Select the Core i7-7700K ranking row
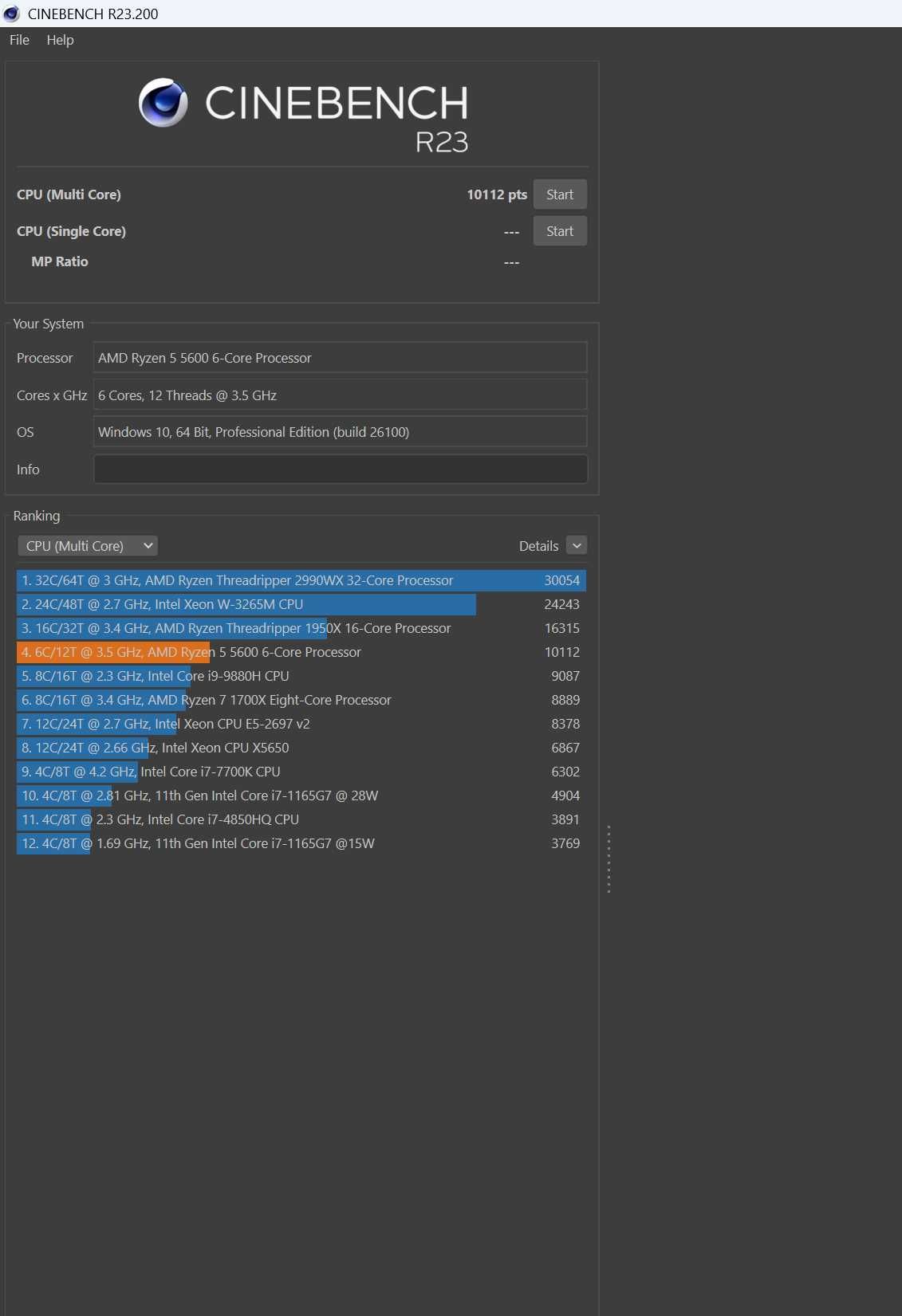This screenshot has height=1316, width=902. click(301, 772)
